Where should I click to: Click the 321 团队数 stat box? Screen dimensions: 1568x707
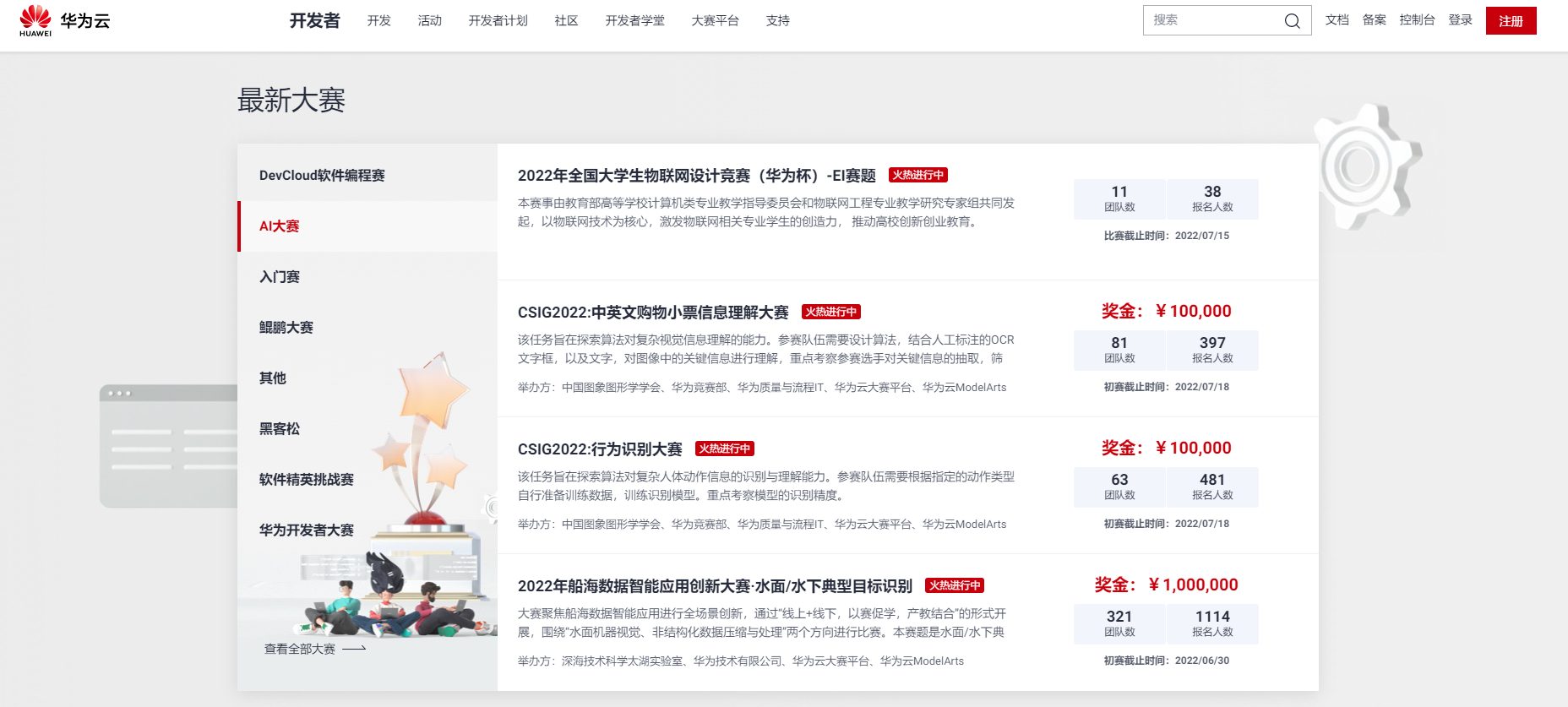click(x=1119, y=624)
